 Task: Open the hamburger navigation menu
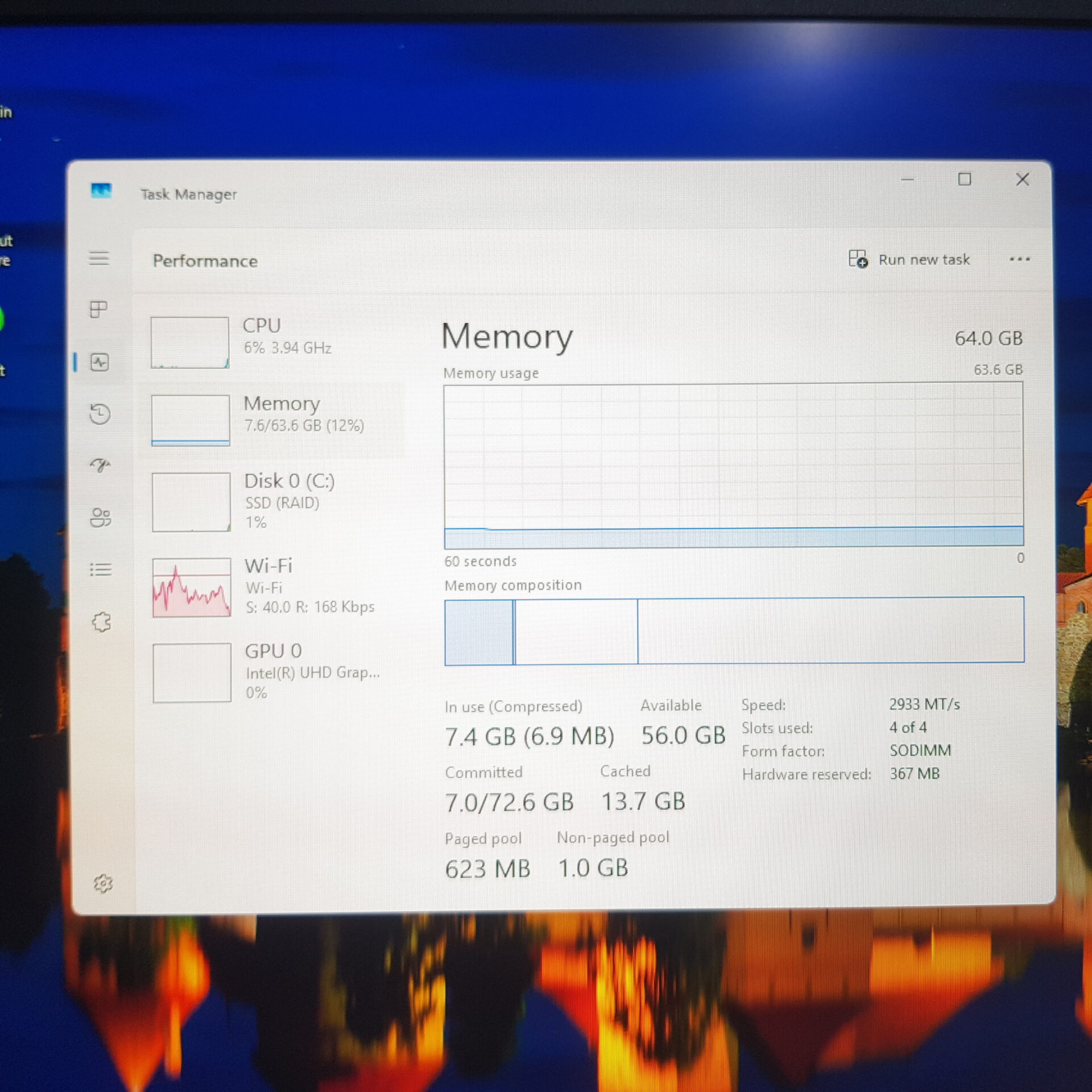coord(99,258)
